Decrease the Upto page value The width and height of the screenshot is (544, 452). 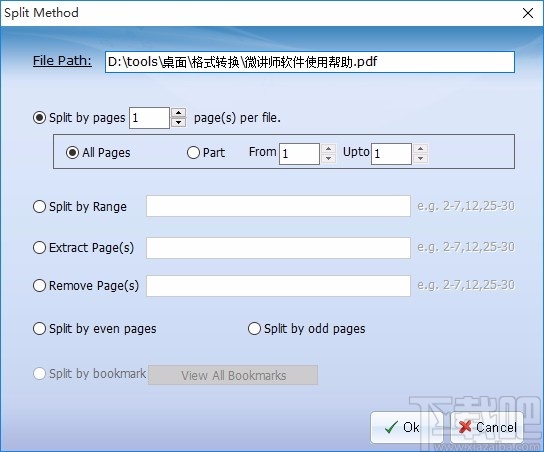click(420, 159)
